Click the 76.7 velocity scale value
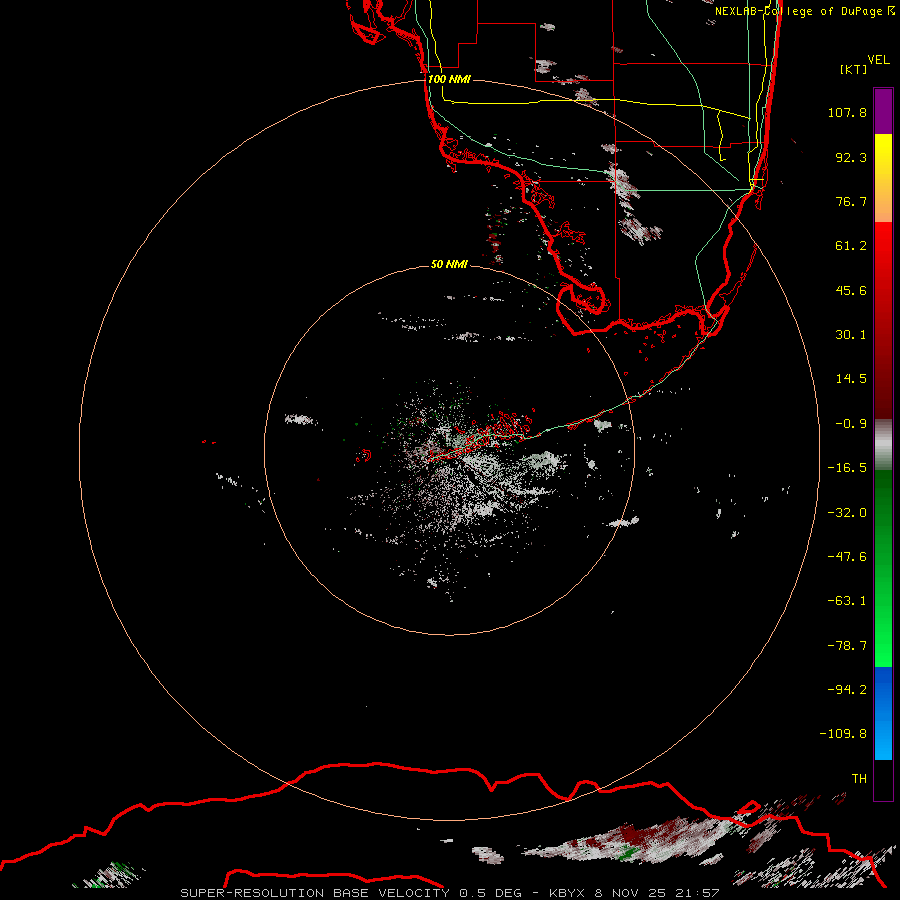 coord(851,201)
